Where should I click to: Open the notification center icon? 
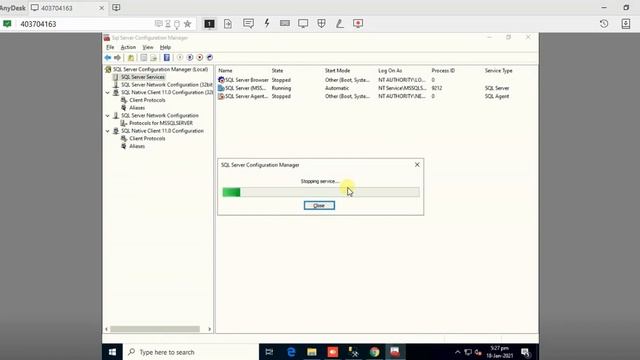pos(525,352)
